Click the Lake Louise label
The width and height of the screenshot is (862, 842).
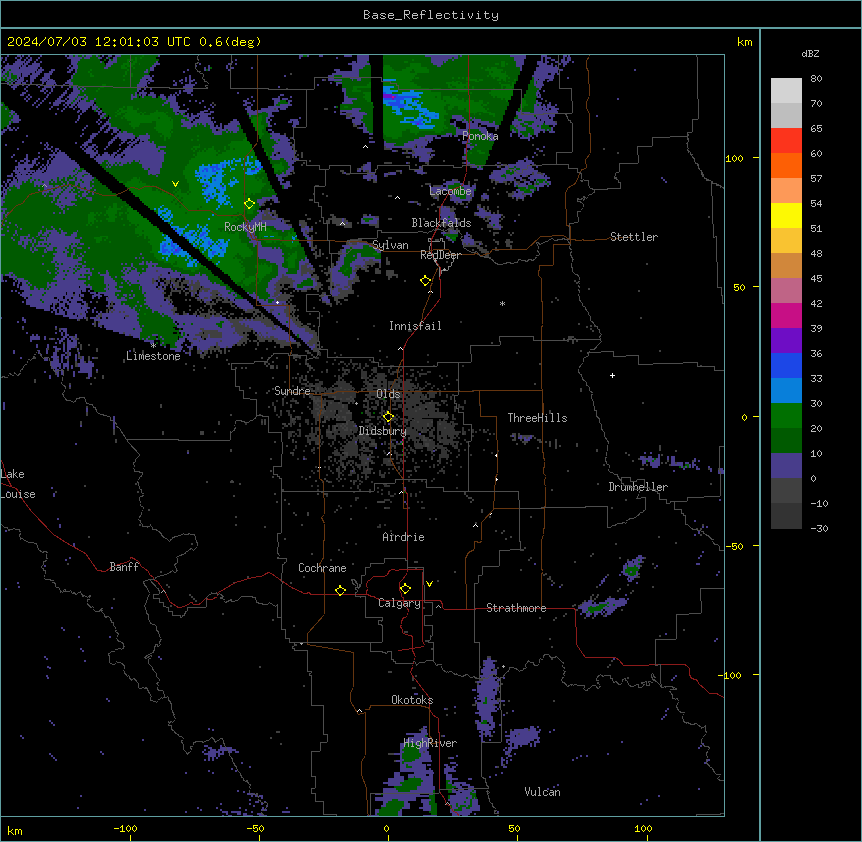pyautogui.click(x=18, y=484)
